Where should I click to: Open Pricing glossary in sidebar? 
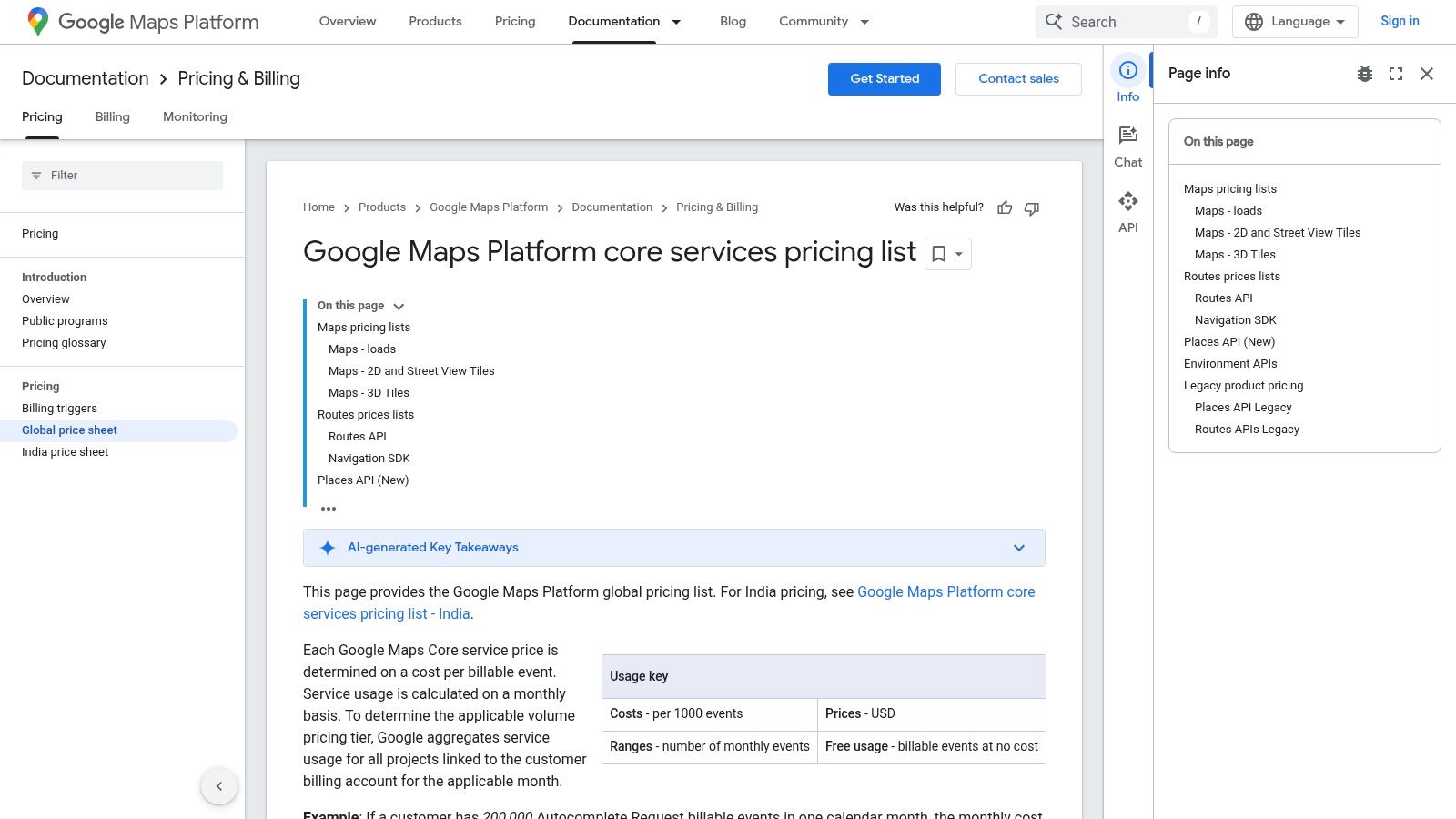point(64,343)
